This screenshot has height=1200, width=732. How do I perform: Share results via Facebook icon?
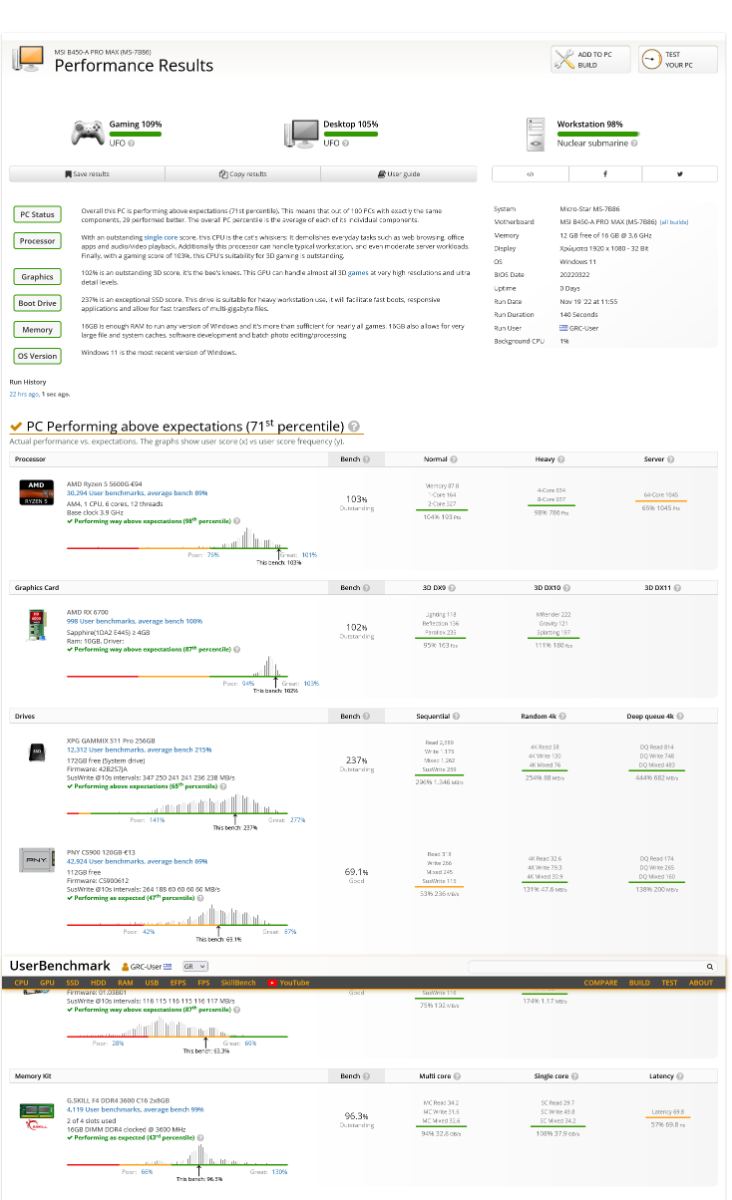click(605, 174)
